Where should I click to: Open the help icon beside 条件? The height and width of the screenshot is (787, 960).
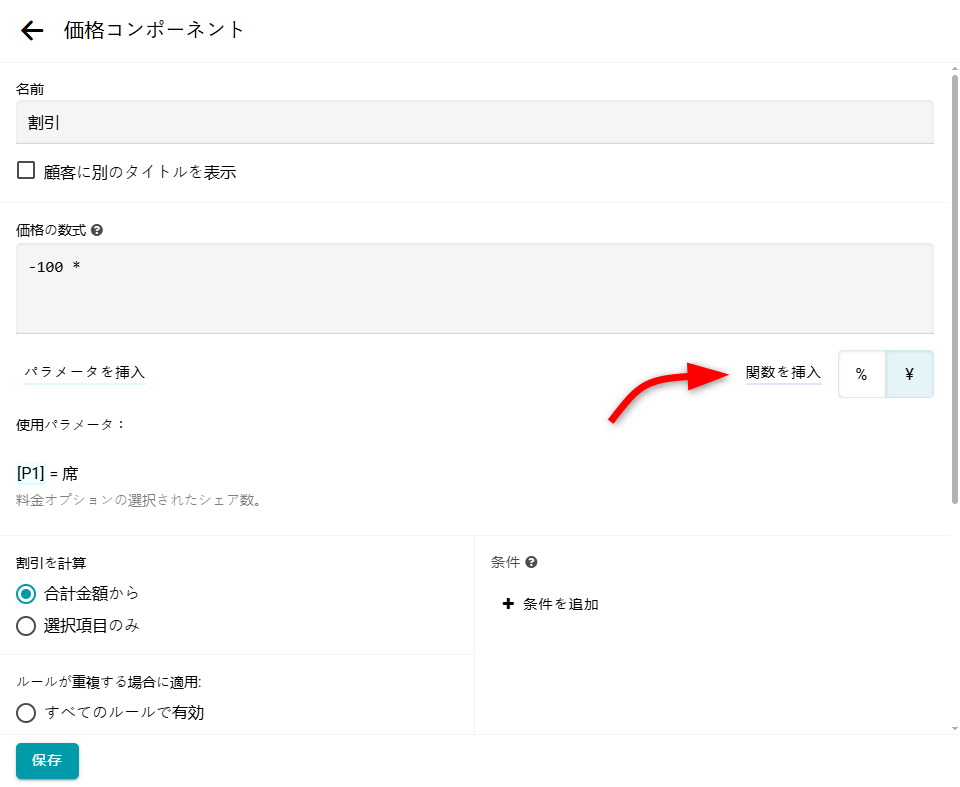[x=531, y=562]
